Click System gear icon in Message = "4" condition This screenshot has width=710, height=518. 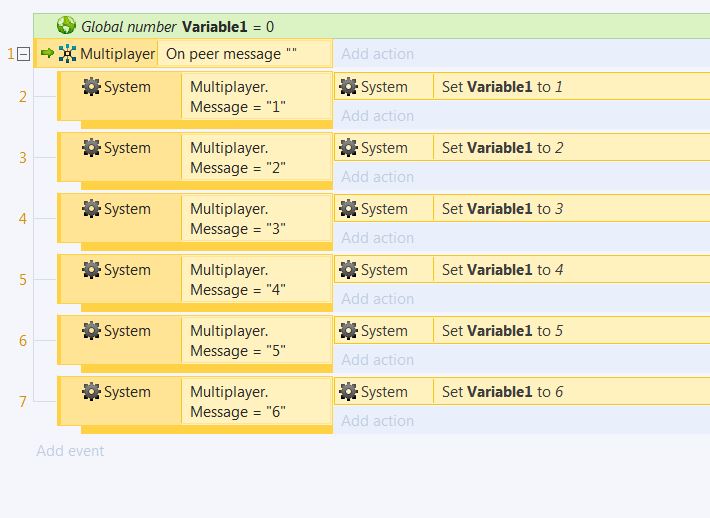[91, 269]
